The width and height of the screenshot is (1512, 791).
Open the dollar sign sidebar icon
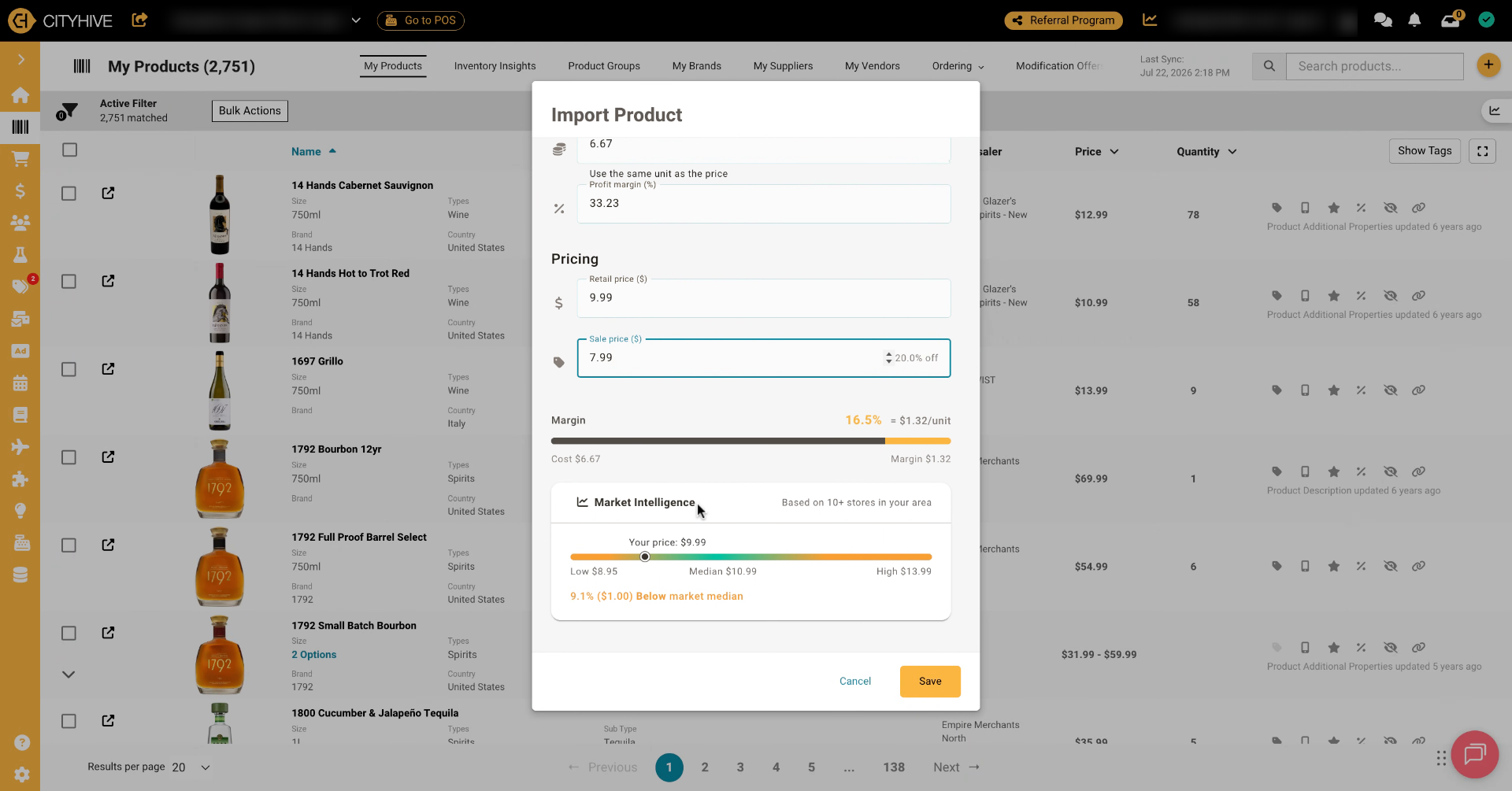[x=20, y=190]
